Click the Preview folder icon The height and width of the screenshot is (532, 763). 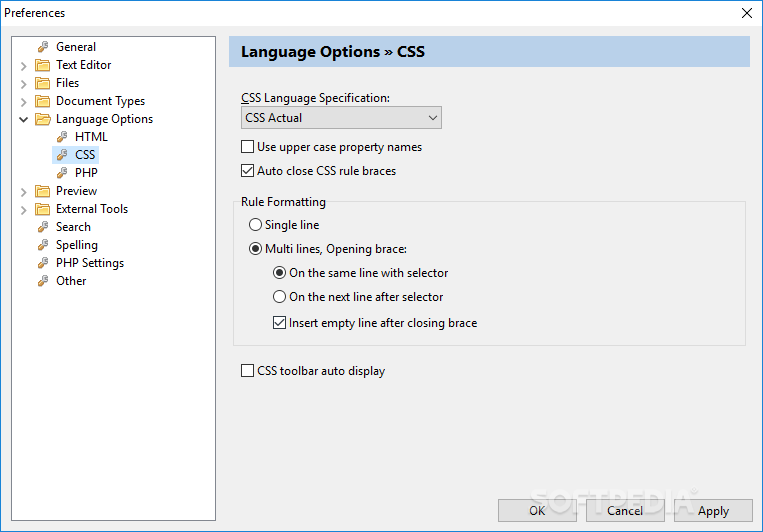click(43, 191)
